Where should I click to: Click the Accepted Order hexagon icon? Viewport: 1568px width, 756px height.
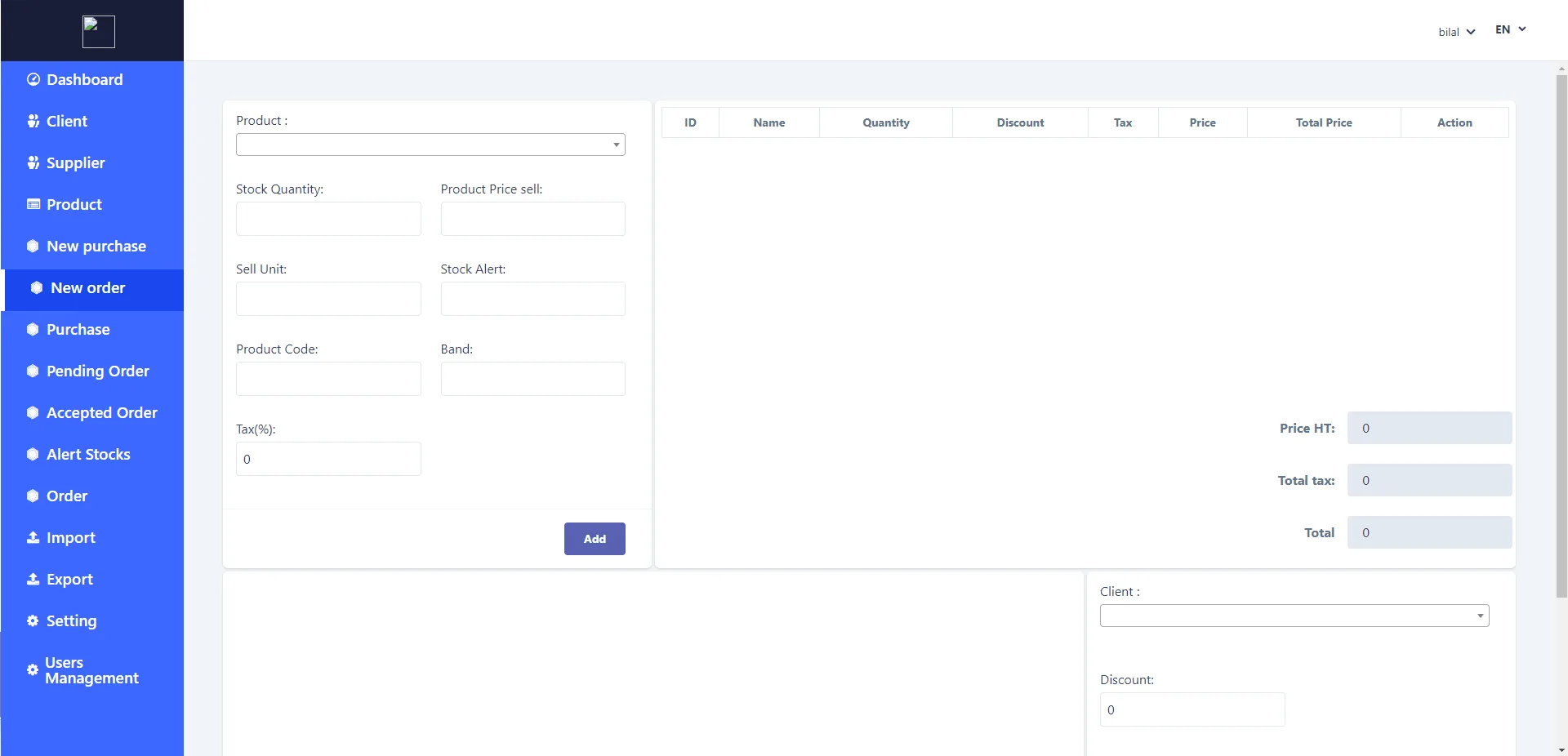pos(33,412)
